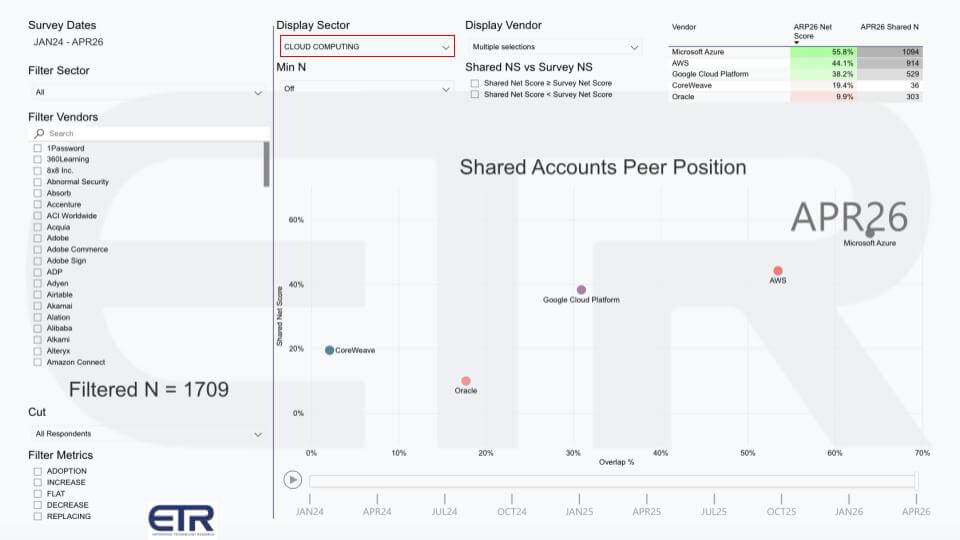This screenshot has width=960, height=540.
Task: Check the ADOPTION metric filter
Action: click(37, 471)
